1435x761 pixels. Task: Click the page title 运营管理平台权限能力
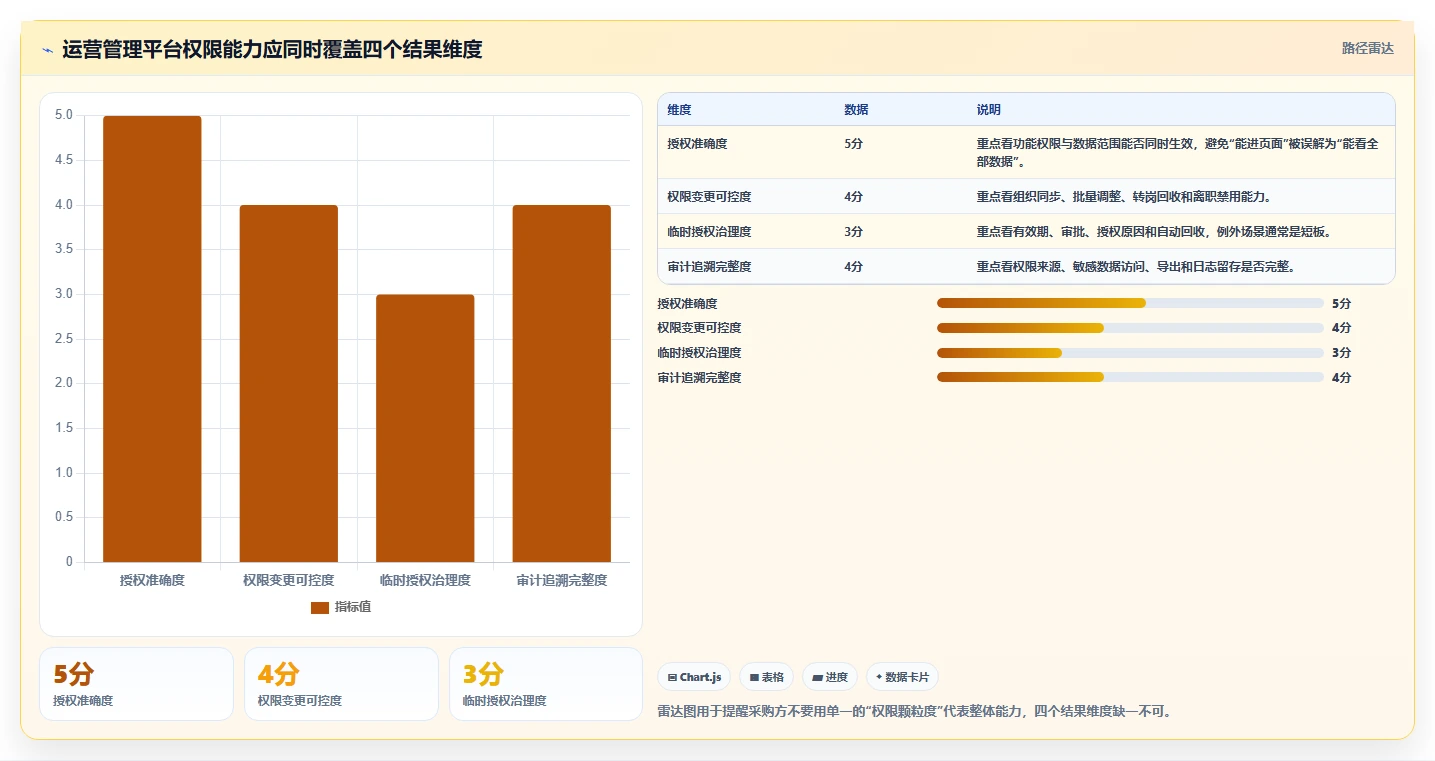(x=272, y=49)
